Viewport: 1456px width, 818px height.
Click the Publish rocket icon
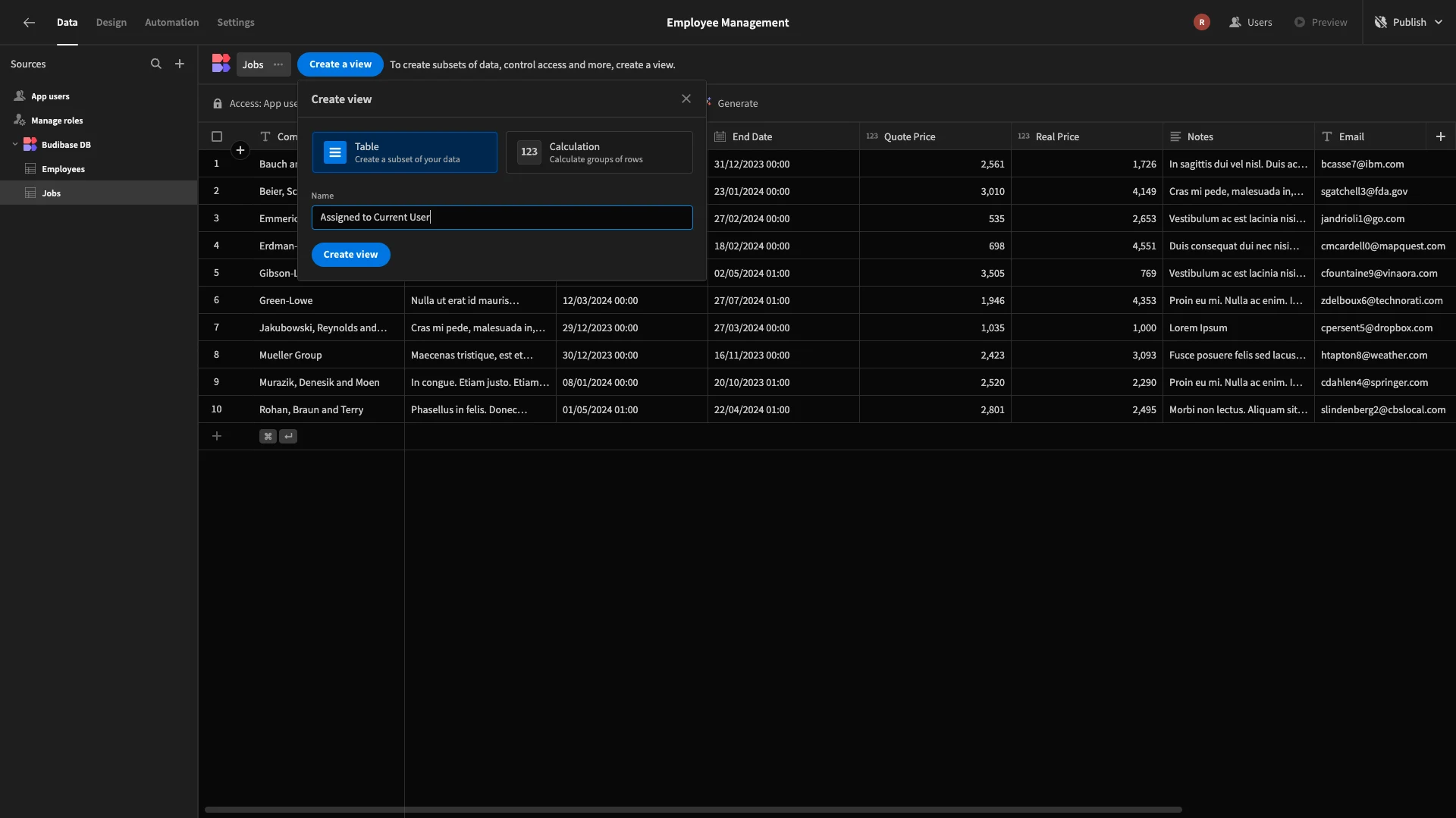[1381, 23]
